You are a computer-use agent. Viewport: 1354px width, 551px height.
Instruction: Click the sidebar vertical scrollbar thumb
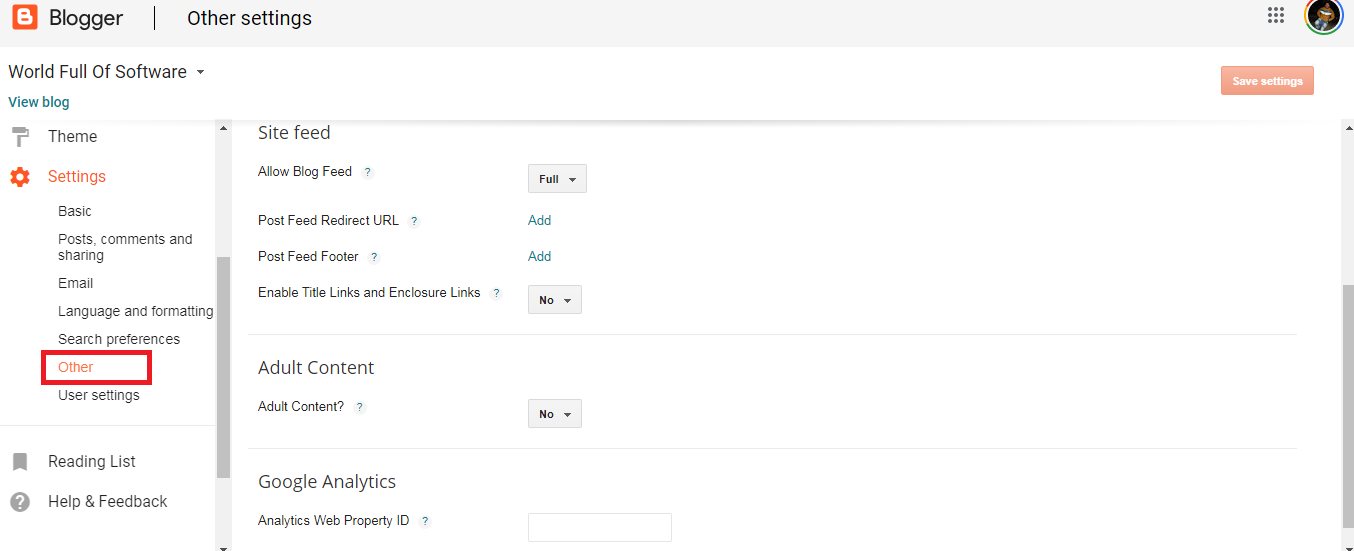(x=224, y=367)
